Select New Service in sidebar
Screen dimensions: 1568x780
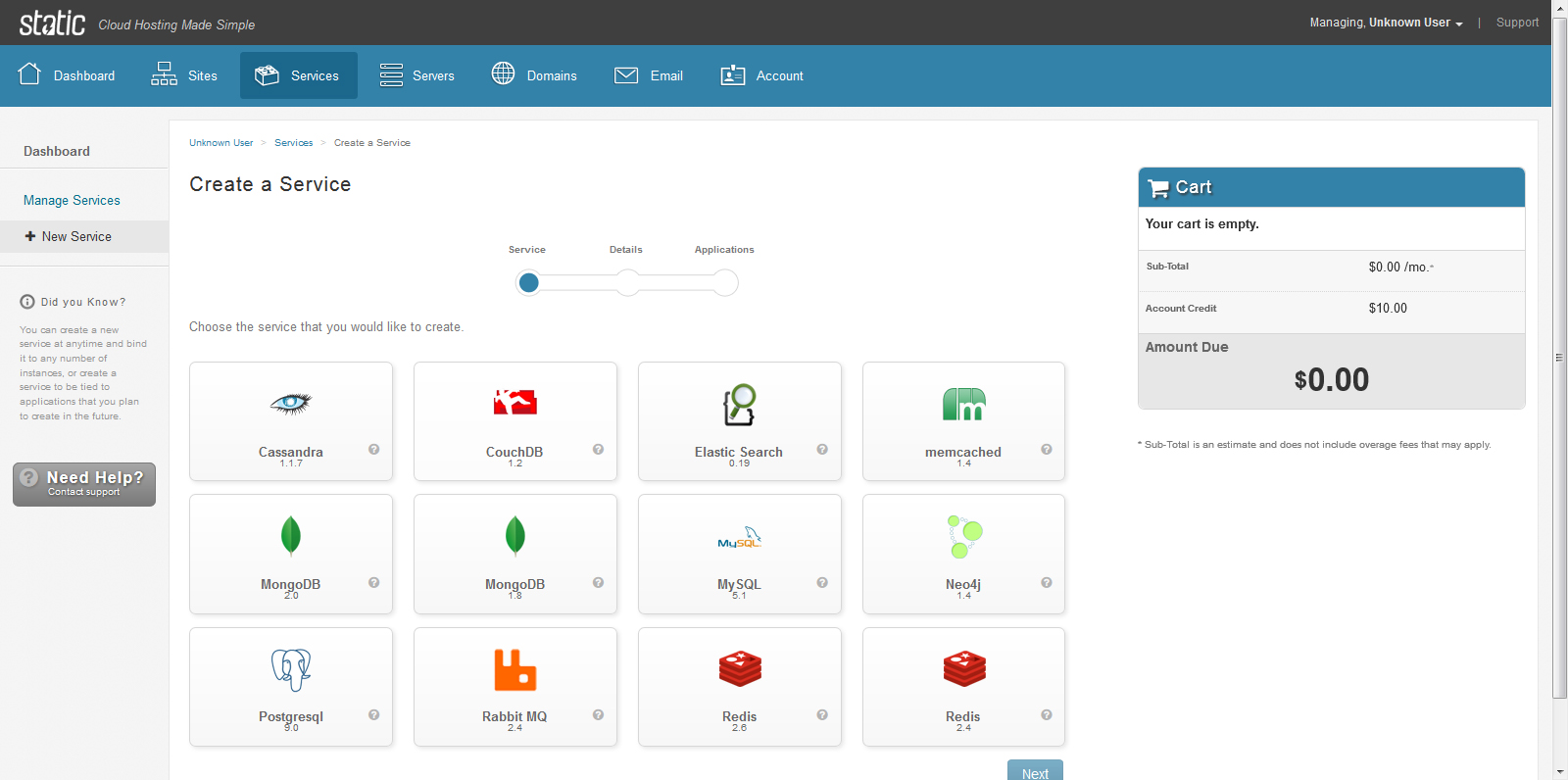pyautogui.click(x=84, y=236)
